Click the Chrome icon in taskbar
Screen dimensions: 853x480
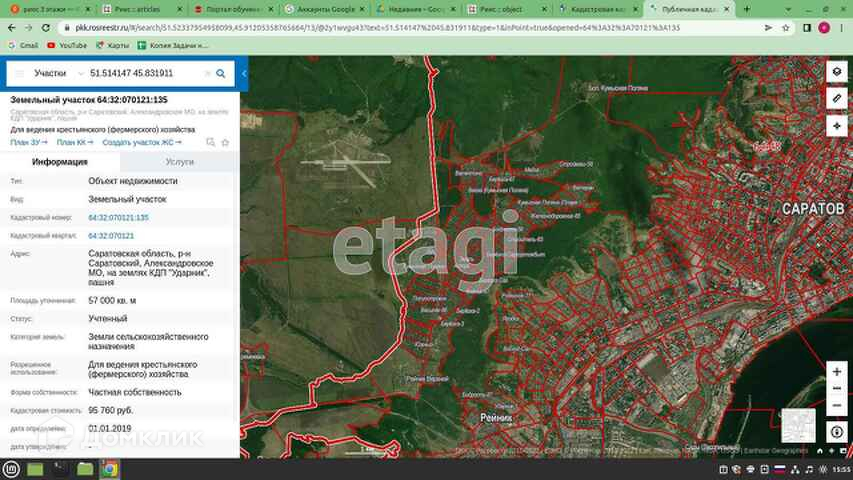[x=109, y=469]
